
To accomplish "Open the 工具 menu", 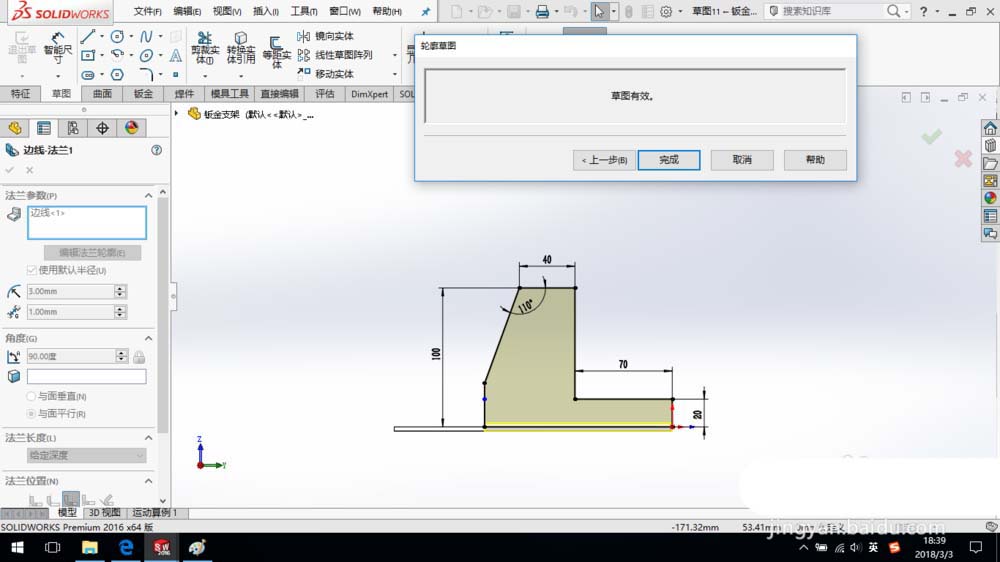I will click(x=304, y=11).
